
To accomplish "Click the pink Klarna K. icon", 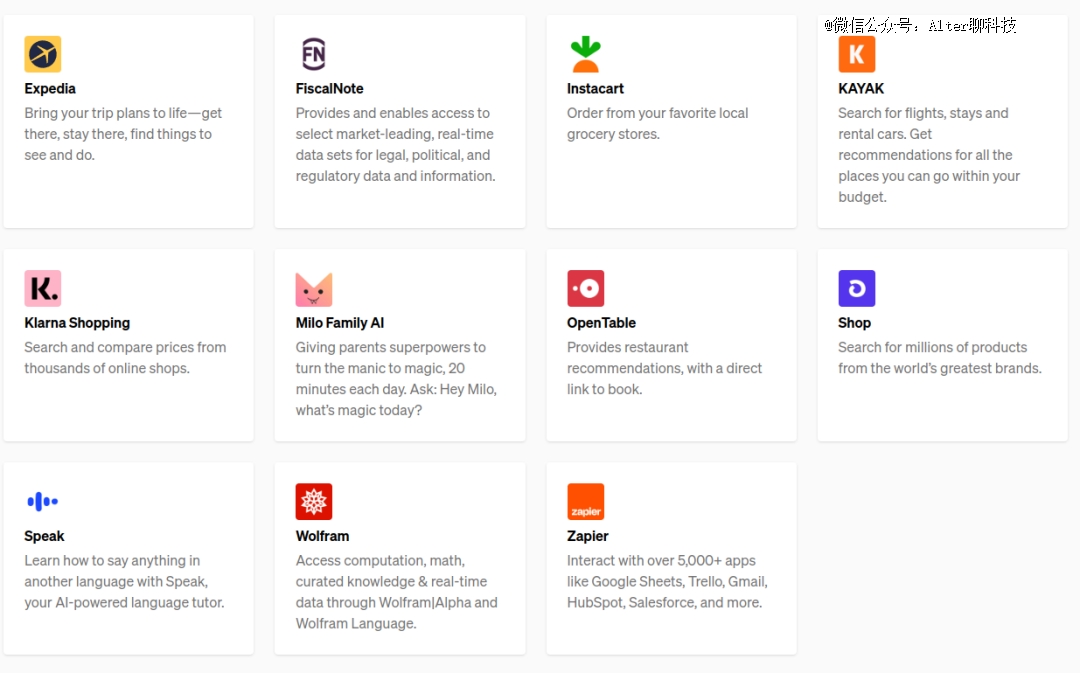I will click(x=43, y=288).
